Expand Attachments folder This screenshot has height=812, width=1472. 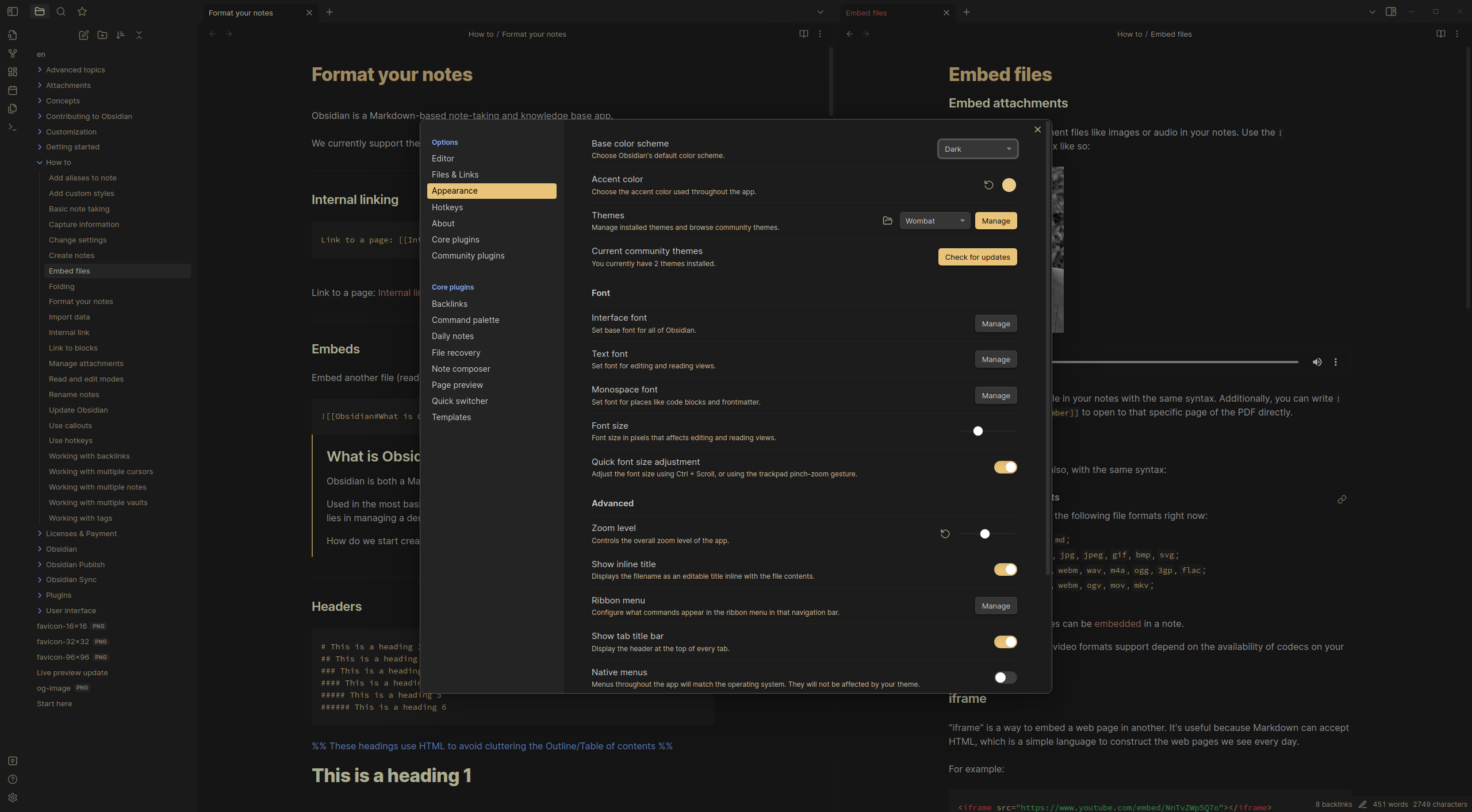40,85
